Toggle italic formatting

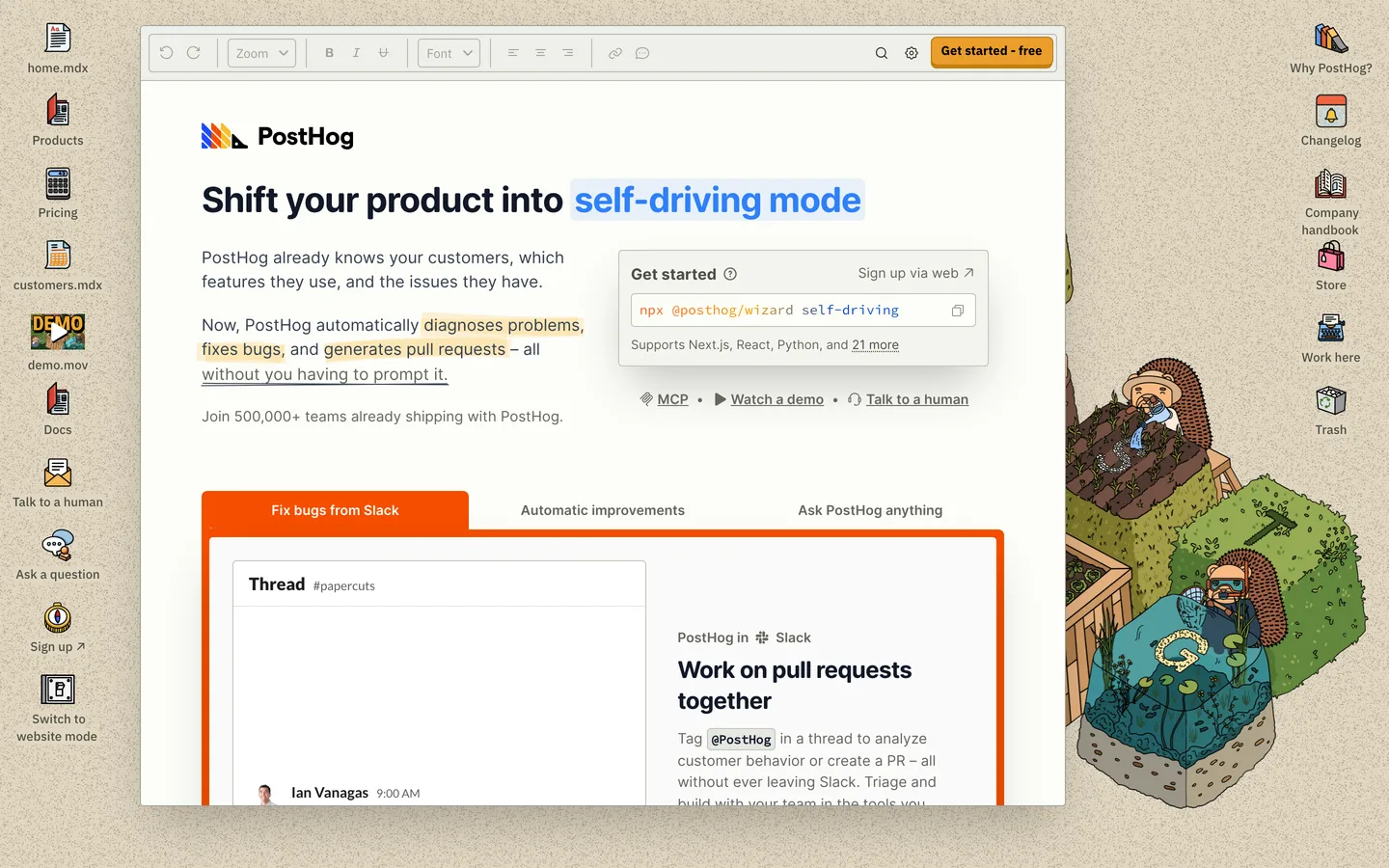pos(356,53)
